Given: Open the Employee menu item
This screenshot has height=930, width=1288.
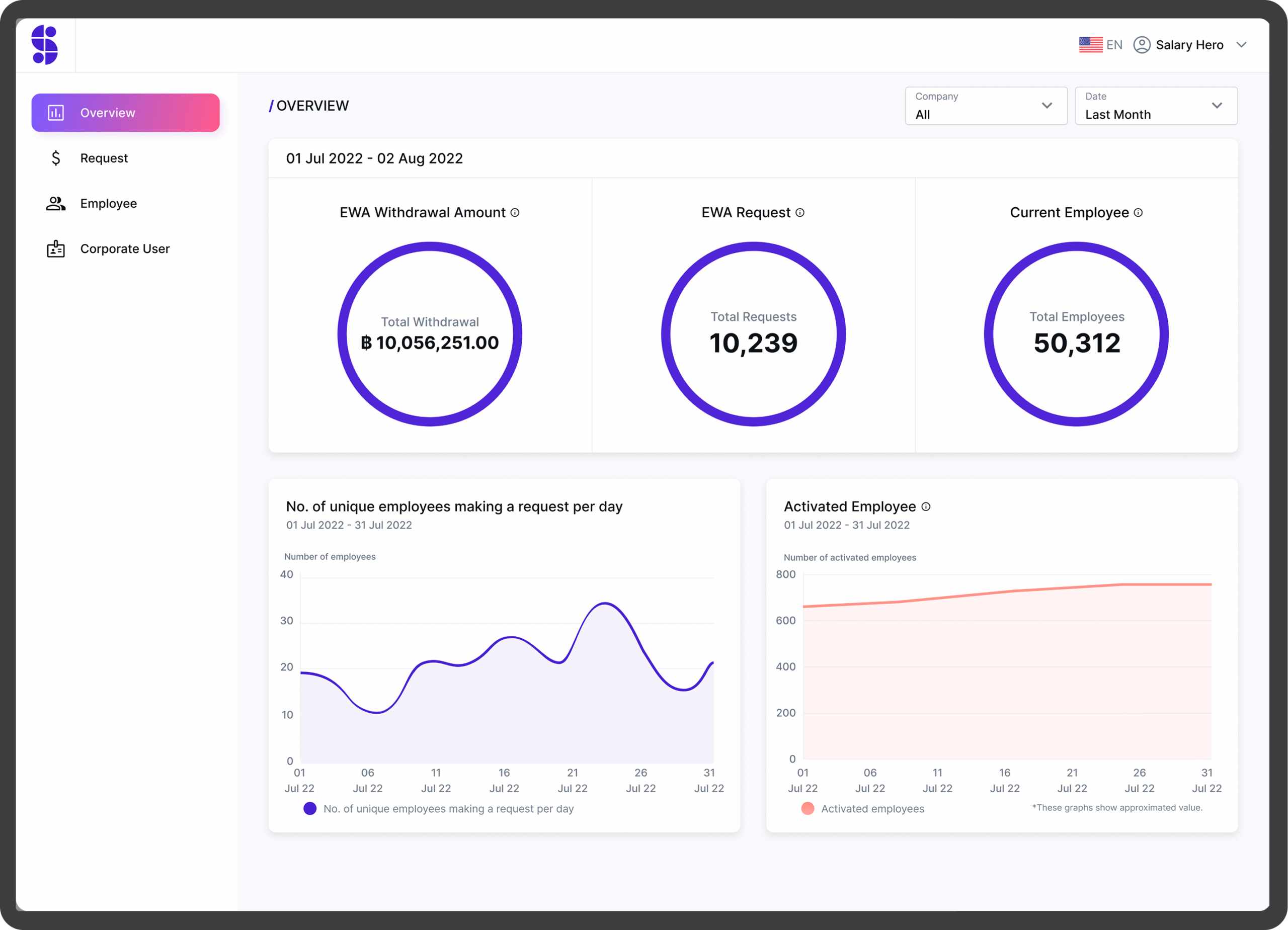Looking at the screenshot, I should (x=109, y=203).
